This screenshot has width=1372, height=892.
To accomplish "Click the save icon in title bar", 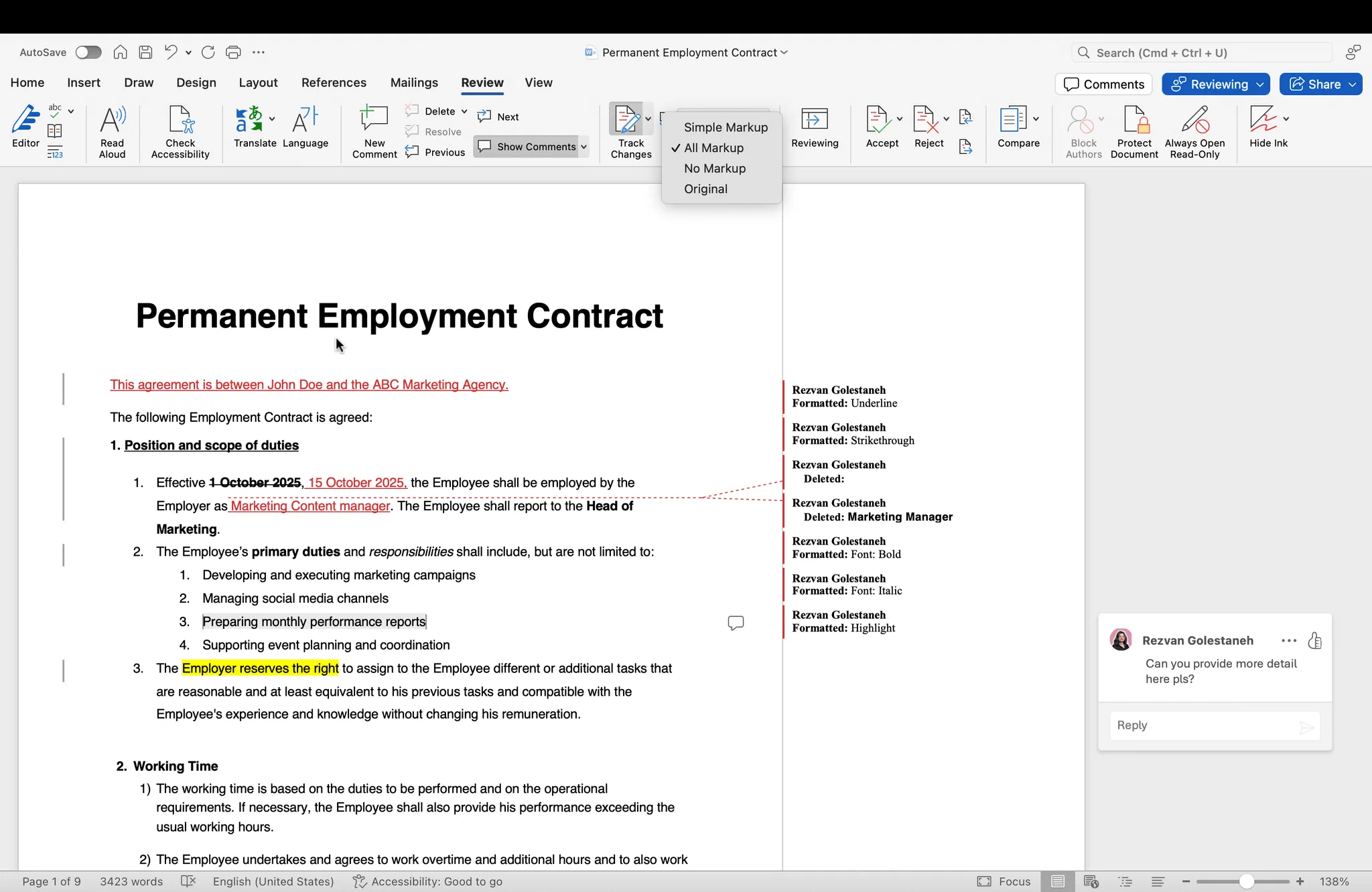I will (x=145, y=52).
